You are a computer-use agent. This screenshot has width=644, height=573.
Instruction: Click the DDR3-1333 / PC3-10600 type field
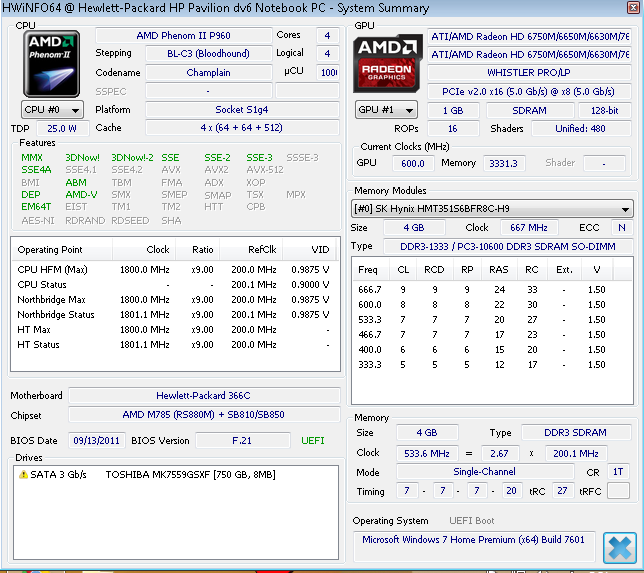(x=508, y=246)
